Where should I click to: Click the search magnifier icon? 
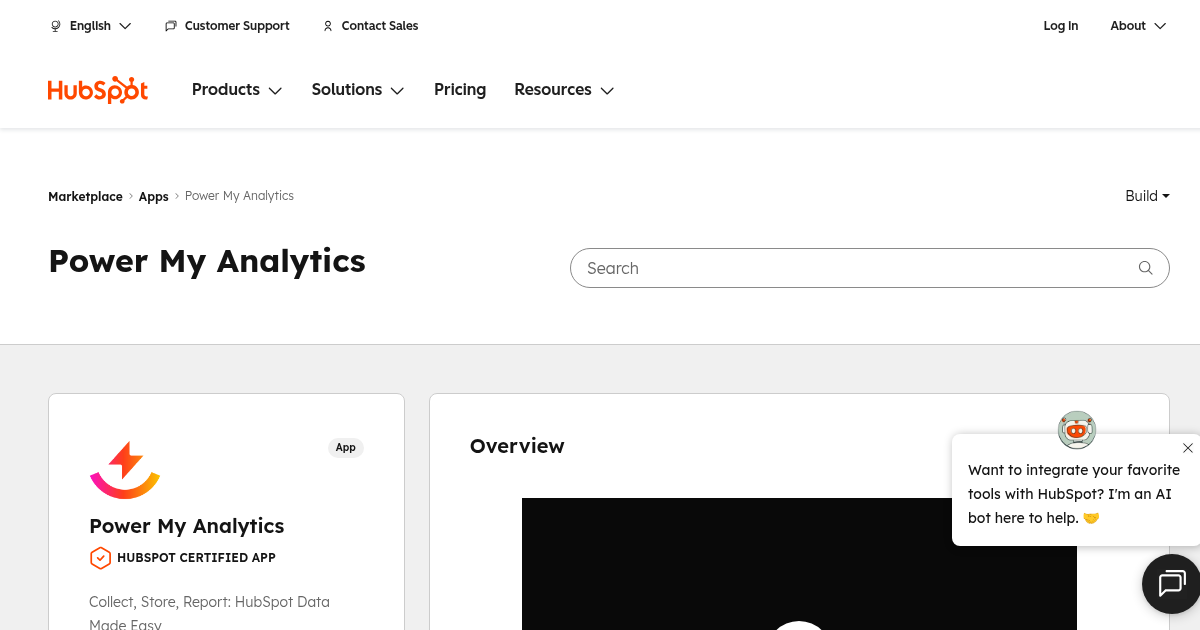[x=1146, y=268]
